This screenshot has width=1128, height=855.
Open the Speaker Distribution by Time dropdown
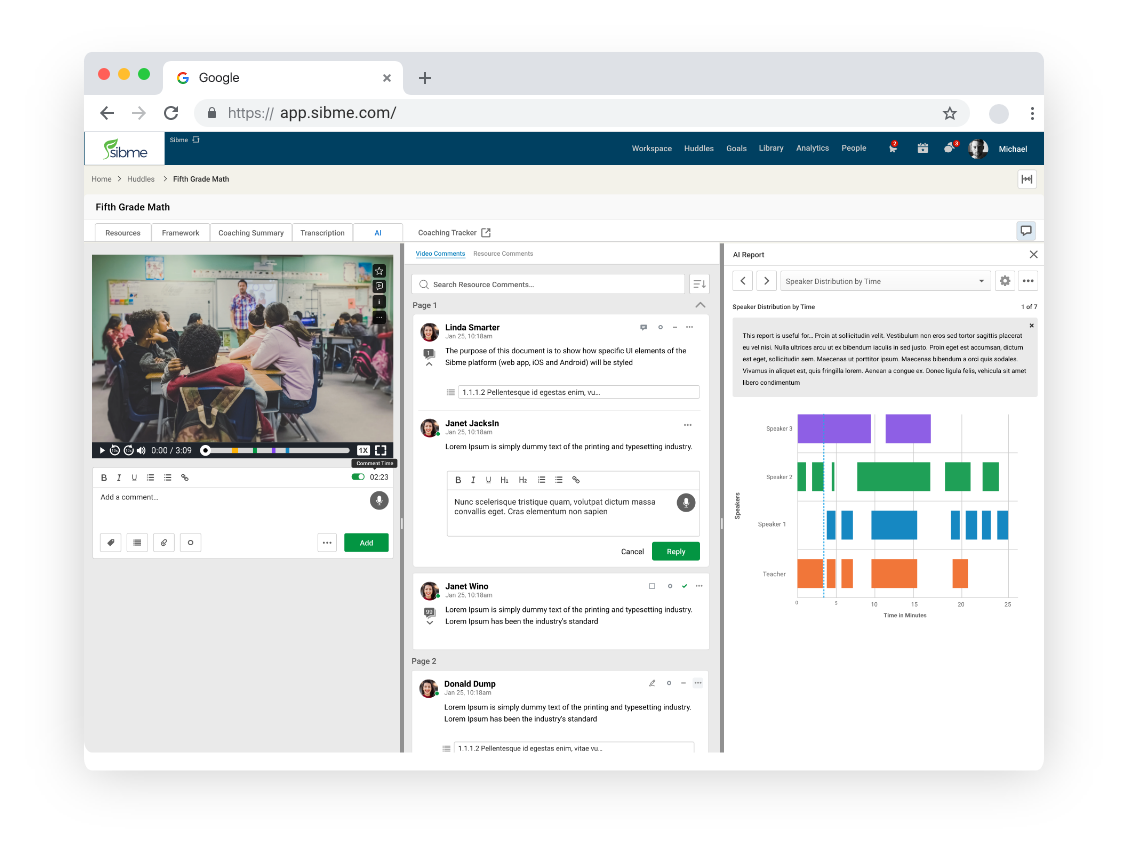click(884, 281)
